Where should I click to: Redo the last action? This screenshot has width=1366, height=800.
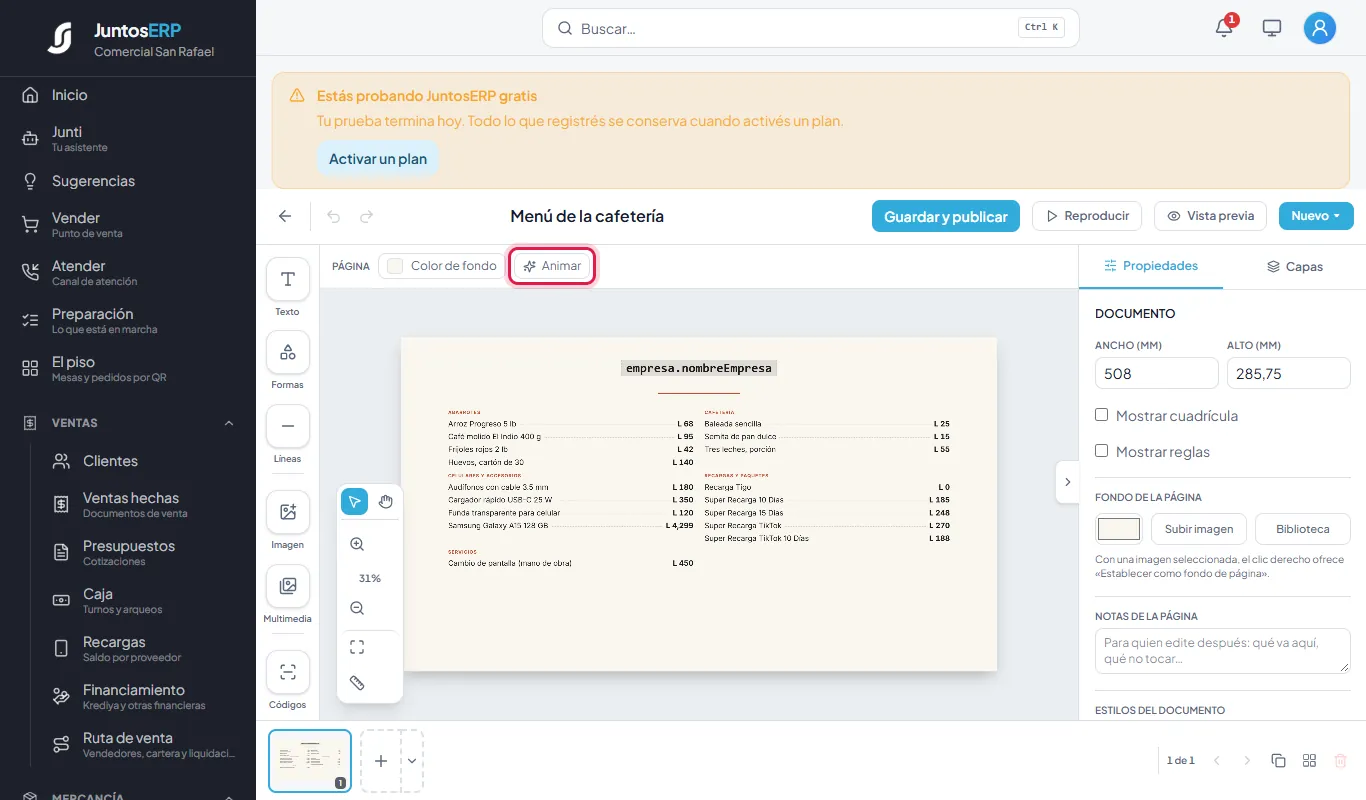coord(367,216)
